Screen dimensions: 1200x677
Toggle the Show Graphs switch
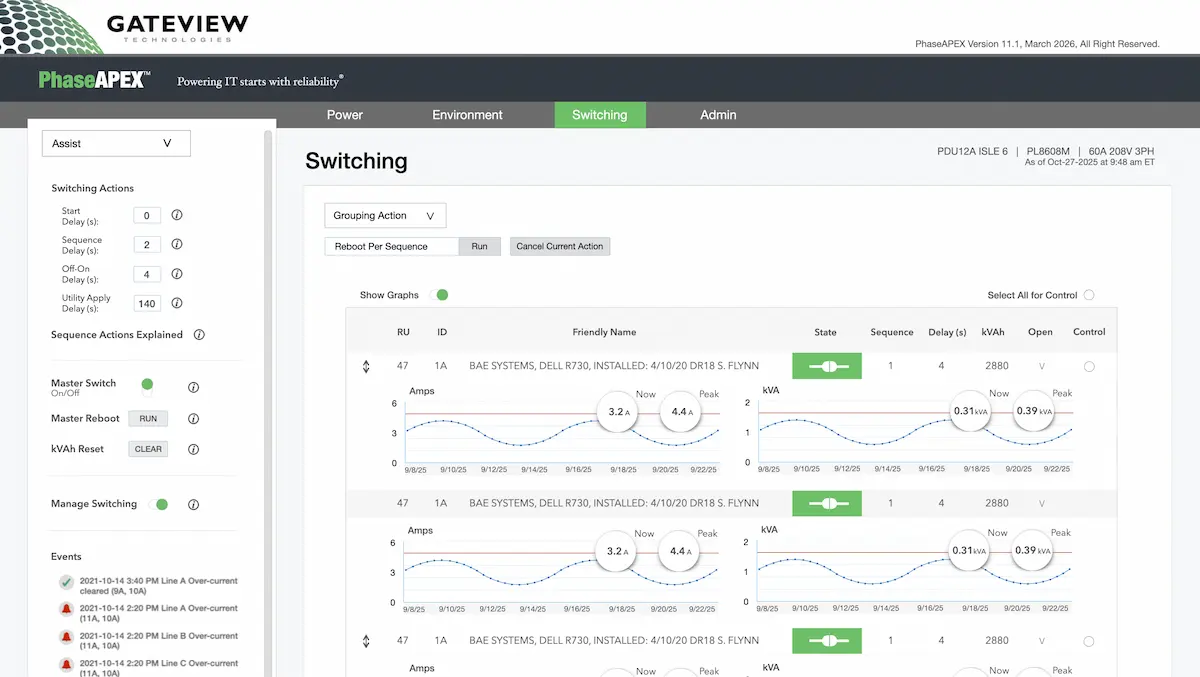pos(439,295)
